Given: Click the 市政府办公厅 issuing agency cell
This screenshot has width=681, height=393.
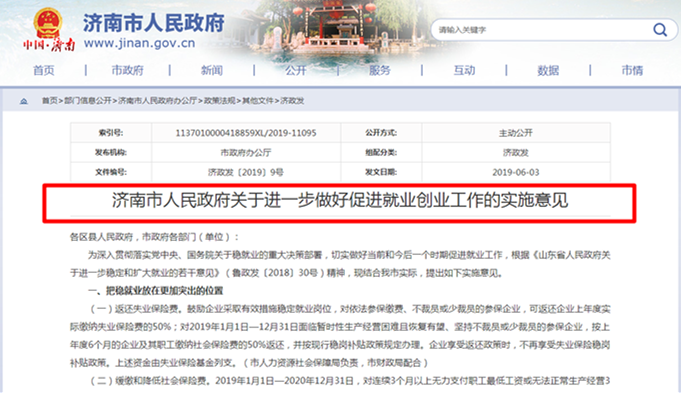Looking at the screenshot, I should (246, 152).
